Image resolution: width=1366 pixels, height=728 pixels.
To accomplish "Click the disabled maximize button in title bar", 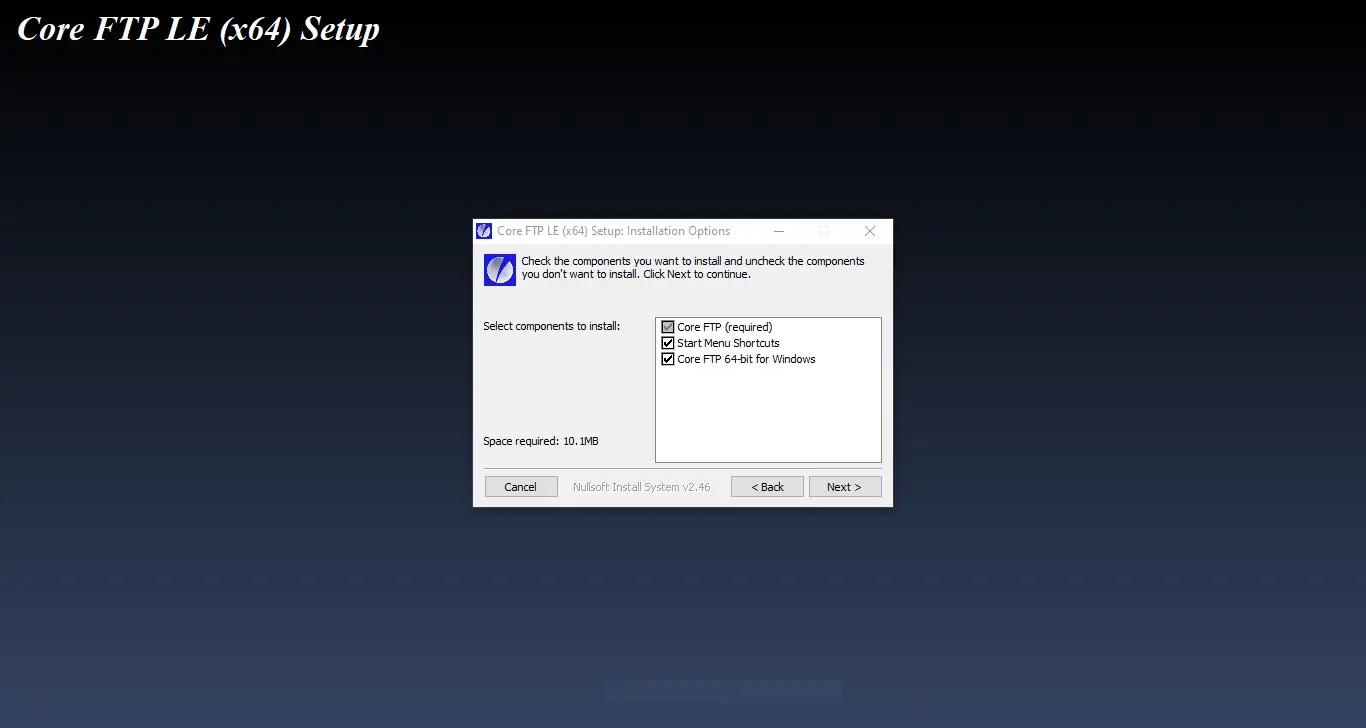I will click(x=824, y=231).
